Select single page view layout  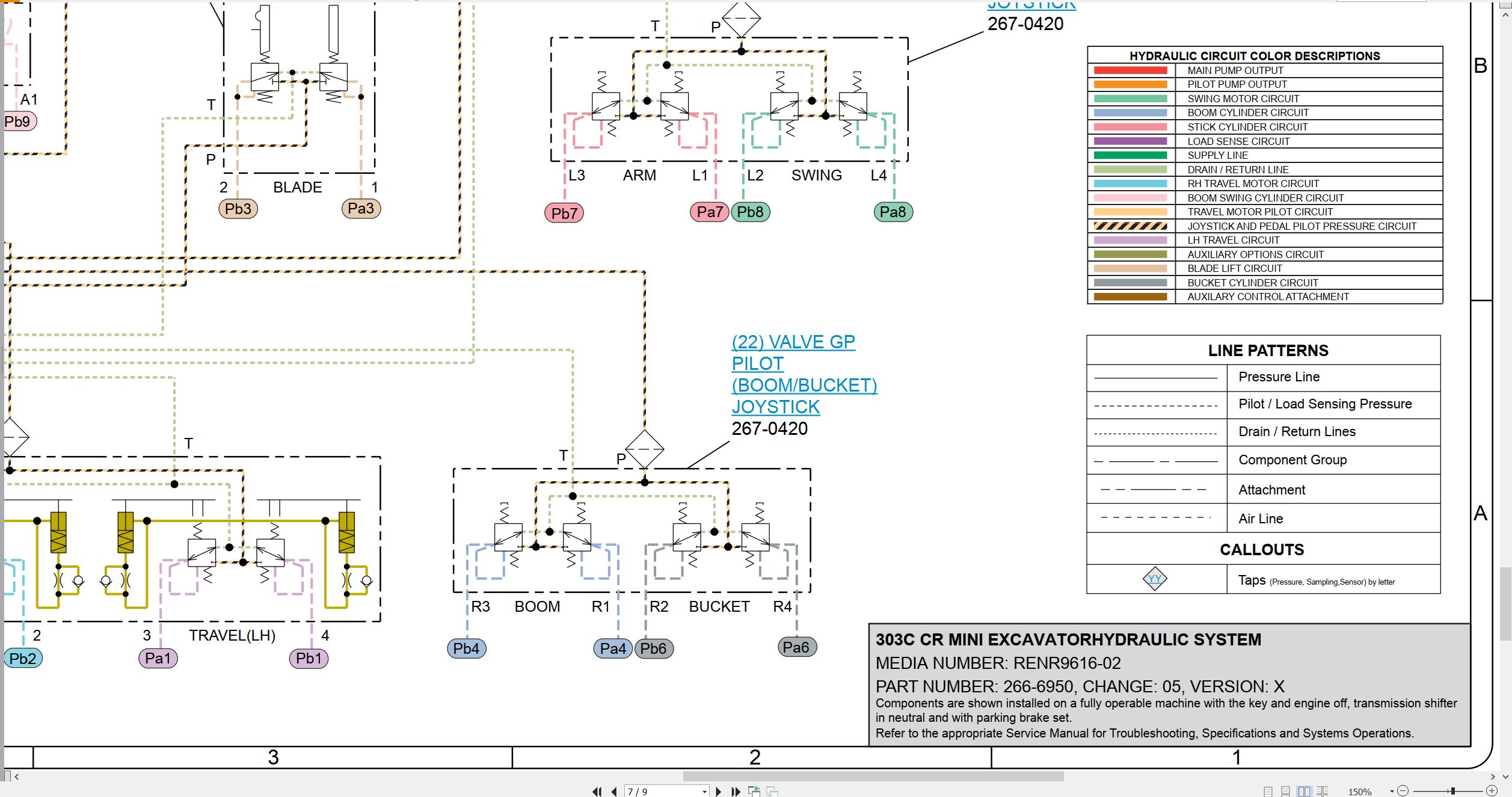click(x=1268, y=792)
